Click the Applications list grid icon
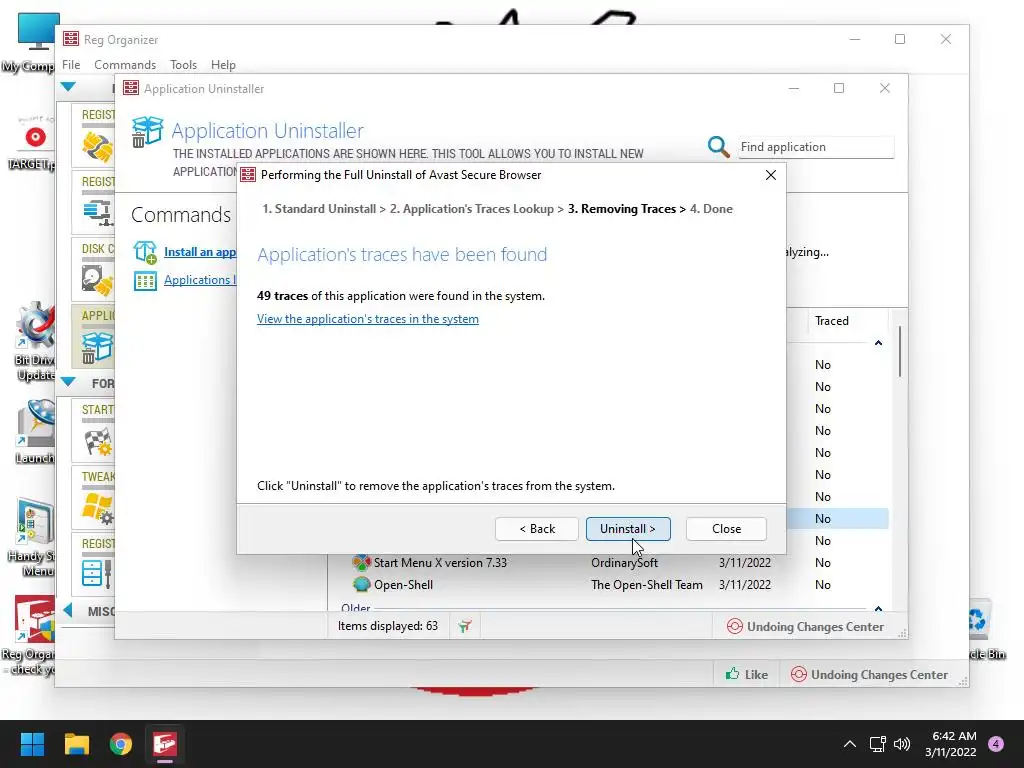This screenshot has height=768, width=1024. tap(145, 281)
